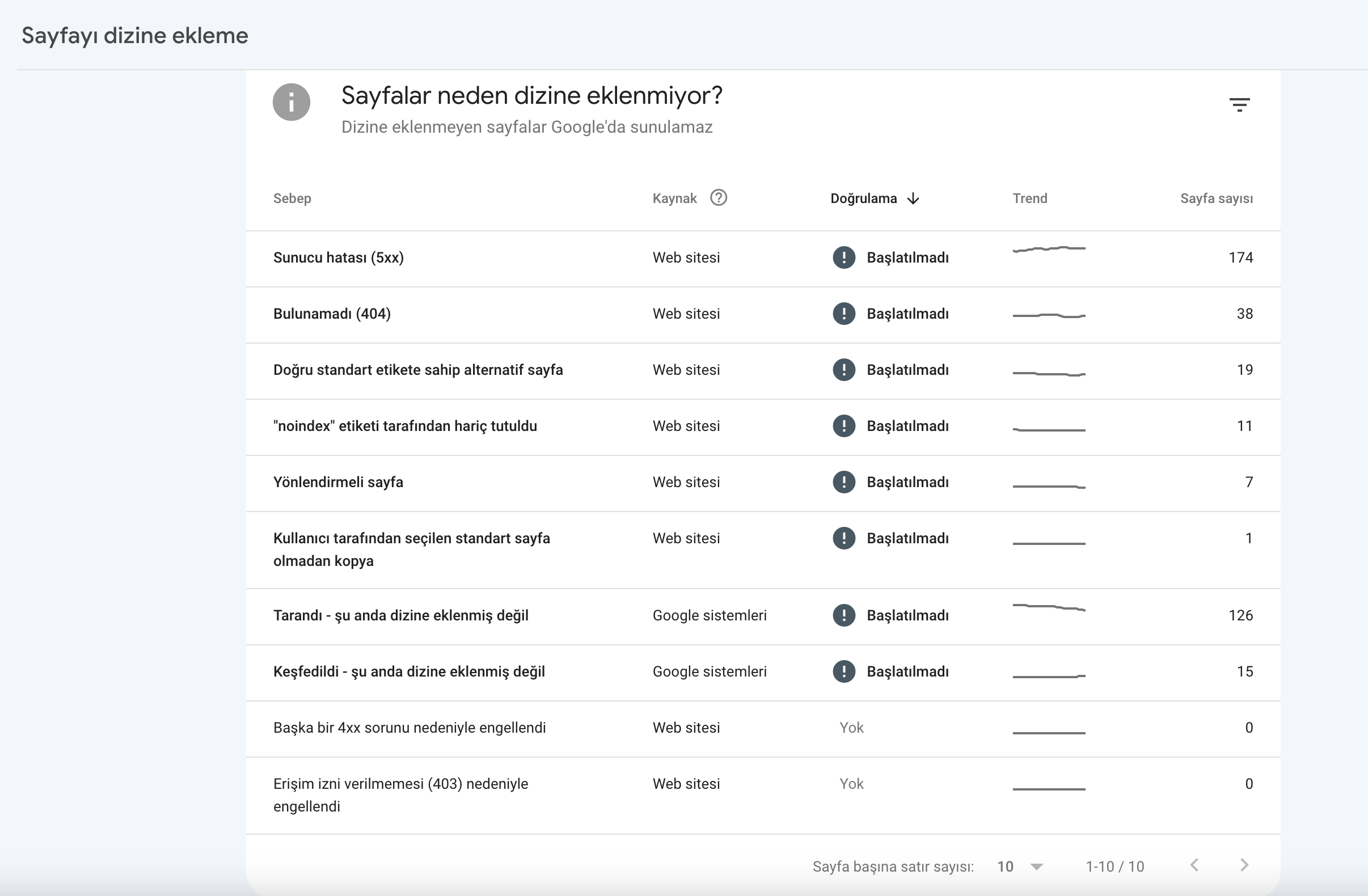This screenshot has width=1368, height=896.
Task: Open the filter rows icon
Action: pyautogui.click(x=1239, y=104)
